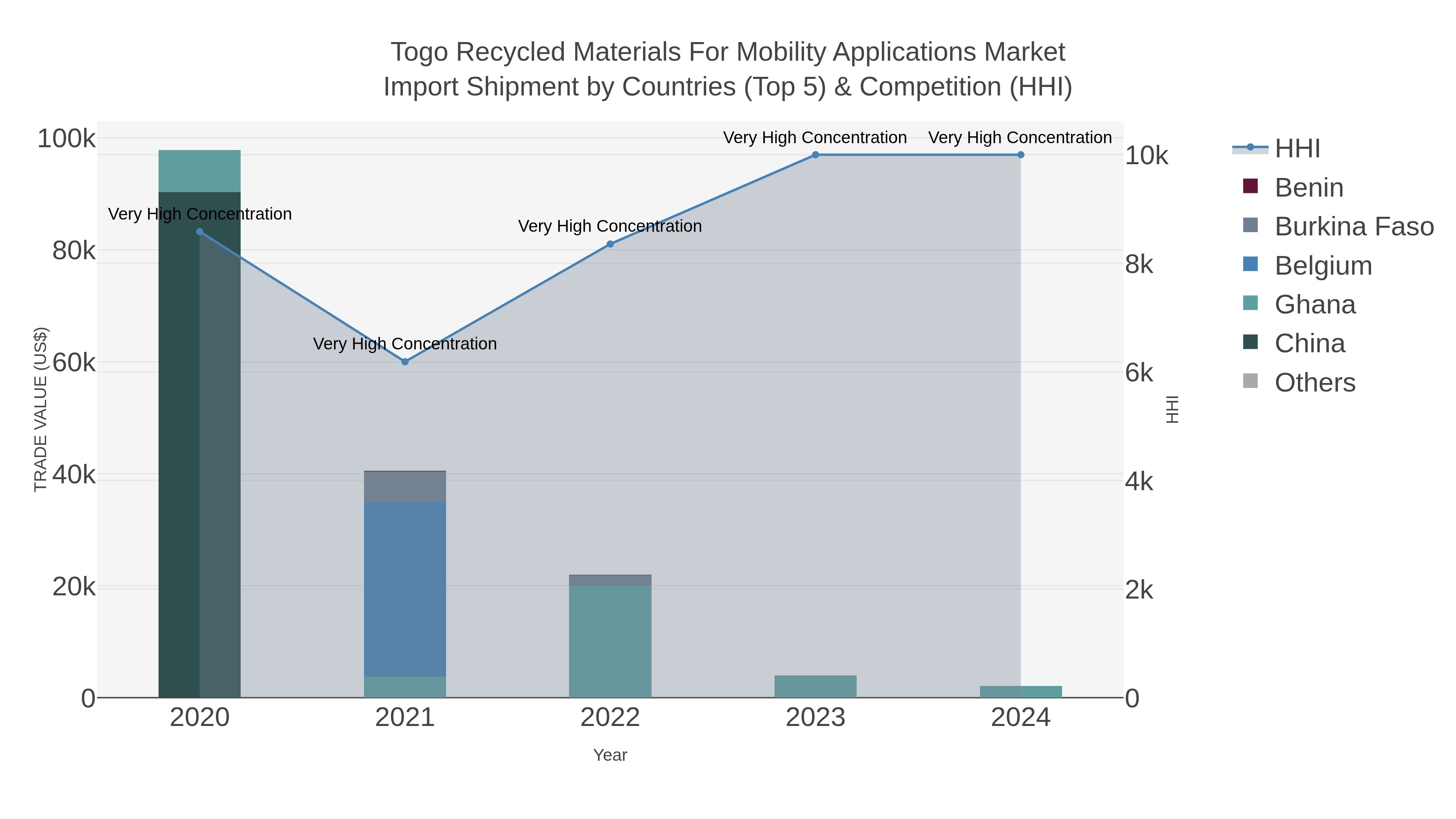This screenshot has height=819, width=1456.
Task: Click the Very High Concentration label for 2021
Action: [405, 344]
